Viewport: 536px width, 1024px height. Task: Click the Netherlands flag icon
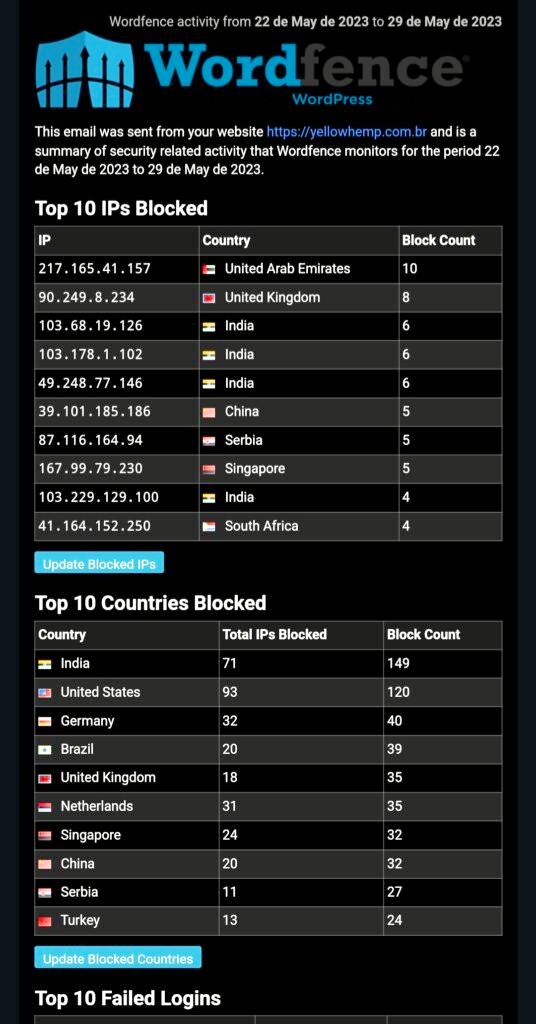[x=44, y=807]
